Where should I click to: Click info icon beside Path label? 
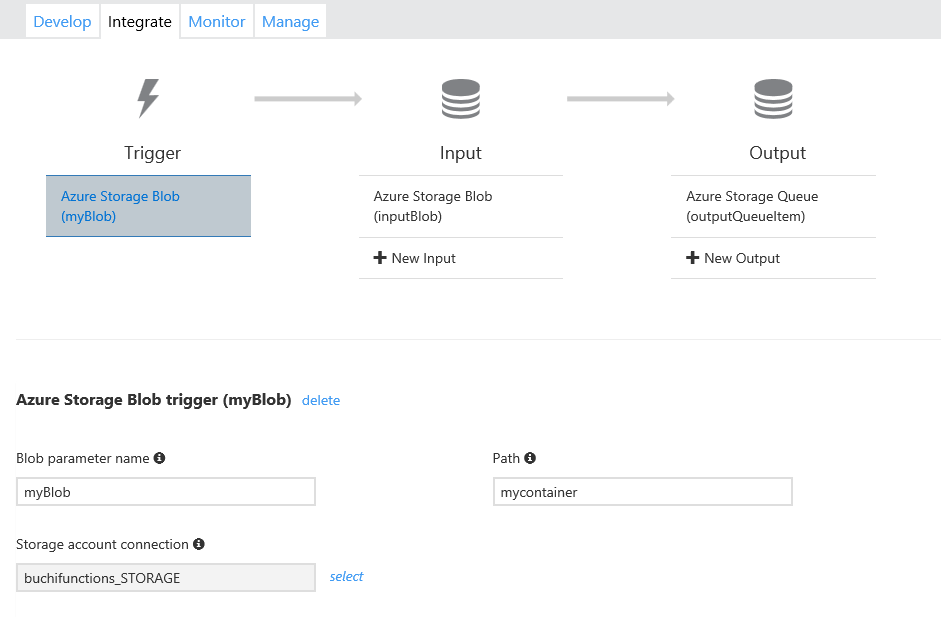click(530, 458)
